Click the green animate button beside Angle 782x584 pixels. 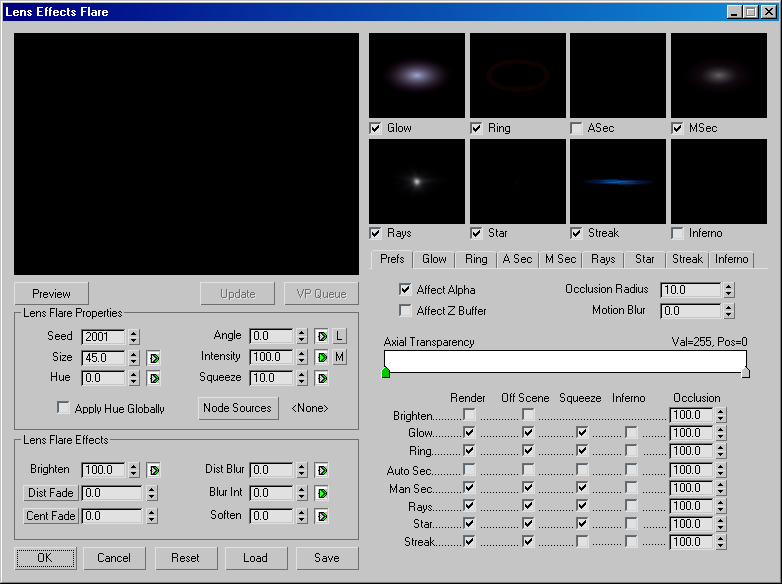coord(322,336)
